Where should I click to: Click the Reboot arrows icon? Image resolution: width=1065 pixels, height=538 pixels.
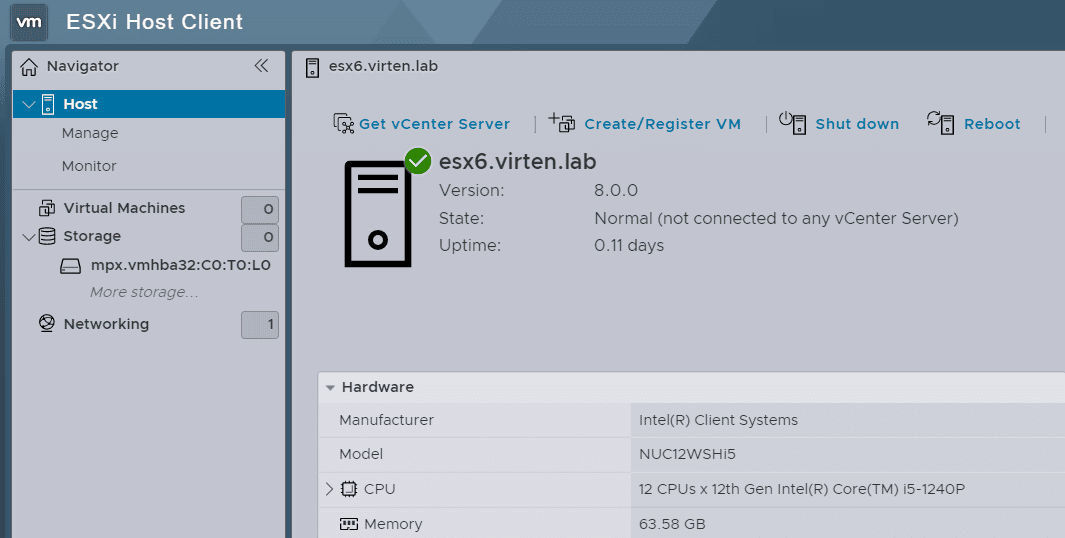coord(941,122)
